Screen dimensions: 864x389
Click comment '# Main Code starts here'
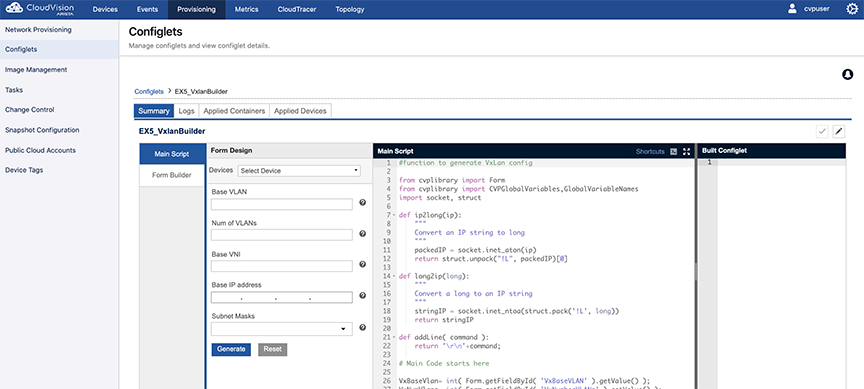444,363
